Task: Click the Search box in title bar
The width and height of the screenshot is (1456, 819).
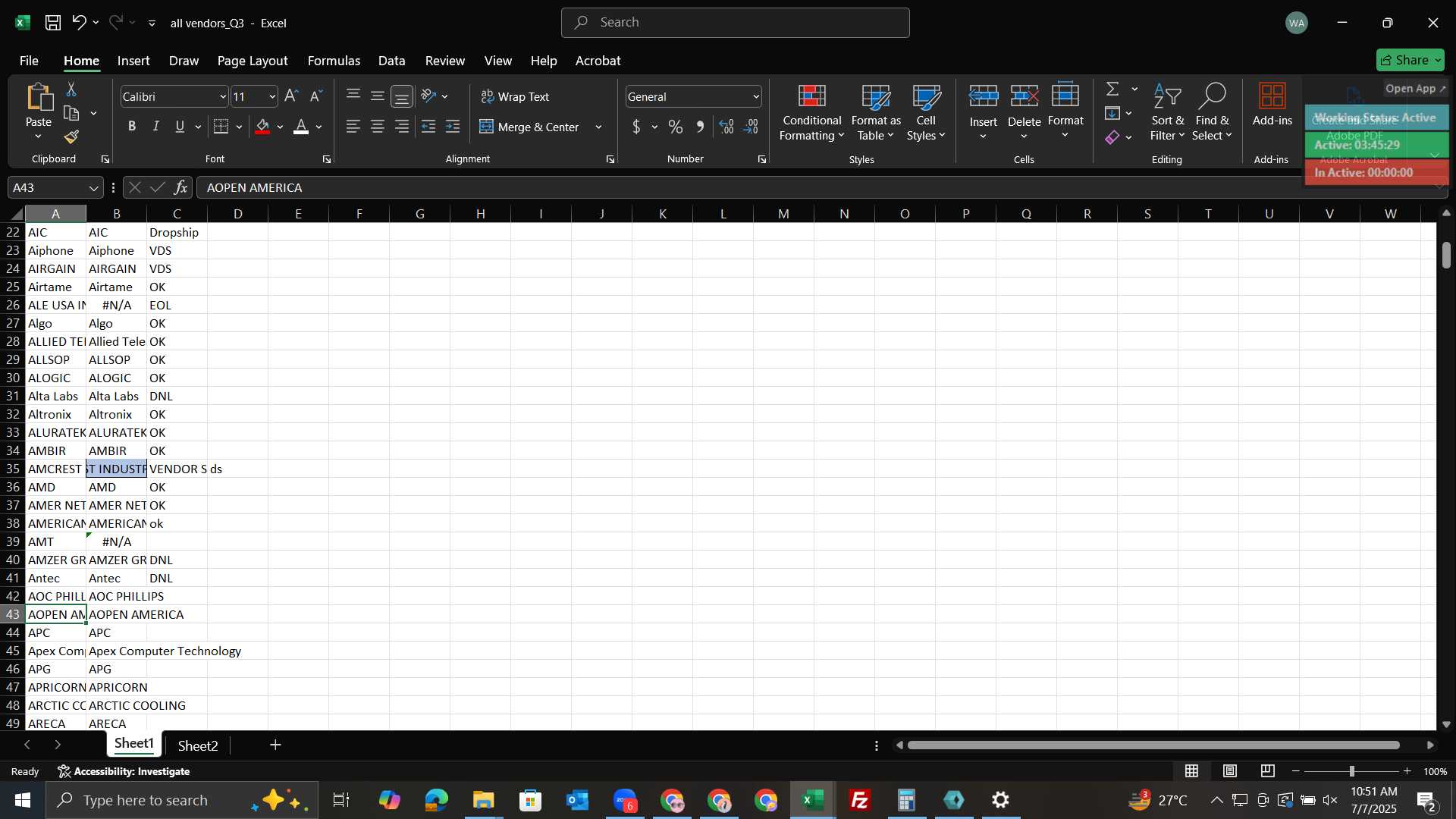Action: [735, 23]
